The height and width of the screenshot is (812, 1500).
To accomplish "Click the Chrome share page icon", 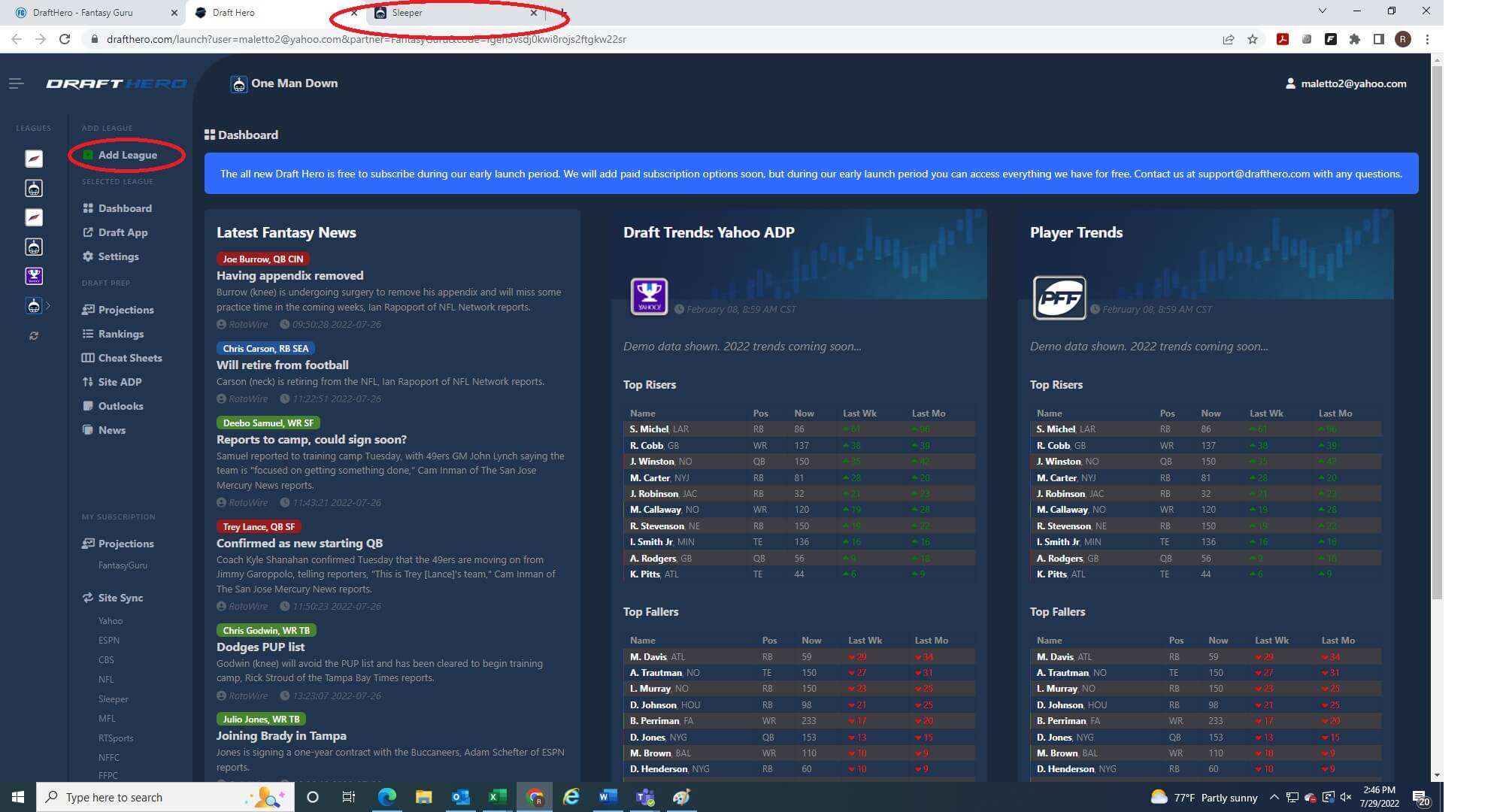I will click(1229, 39).
